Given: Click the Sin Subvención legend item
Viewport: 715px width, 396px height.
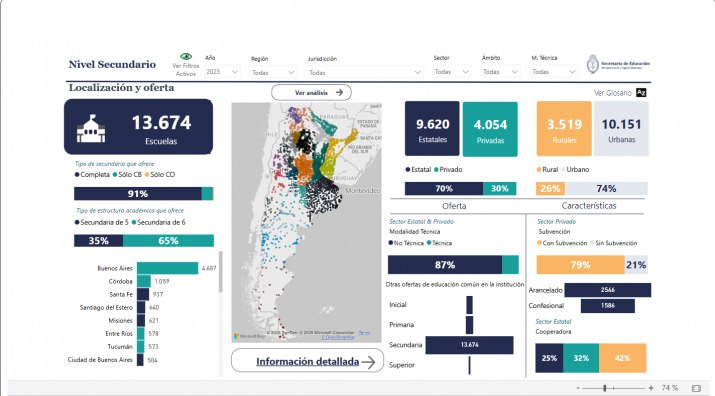Looking at the screenshot, I should click(x=614, y=243).
